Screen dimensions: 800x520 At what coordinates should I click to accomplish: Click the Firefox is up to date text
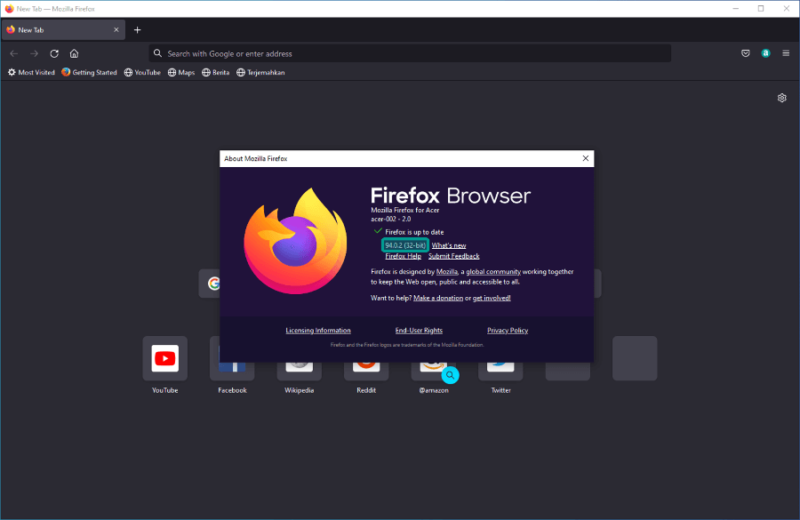pos(414,232)
